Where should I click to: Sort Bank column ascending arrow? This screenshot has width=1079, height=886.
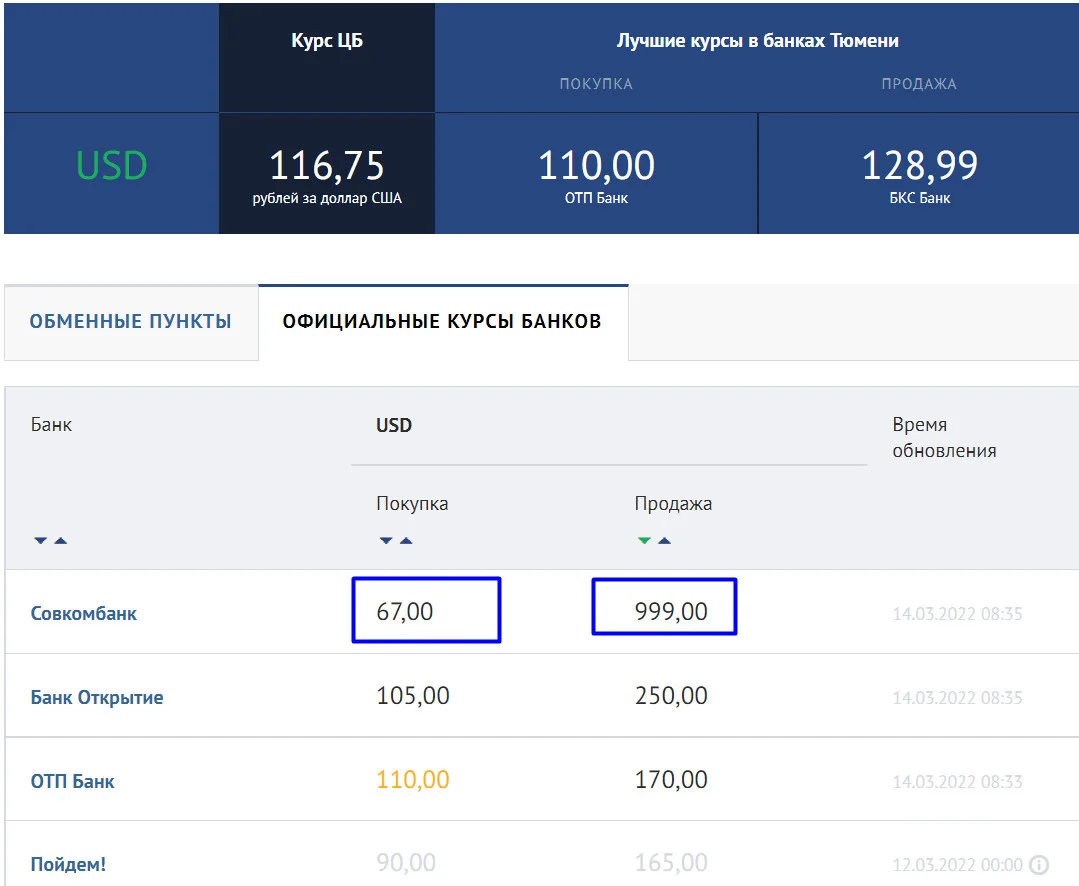coord(61,541)
